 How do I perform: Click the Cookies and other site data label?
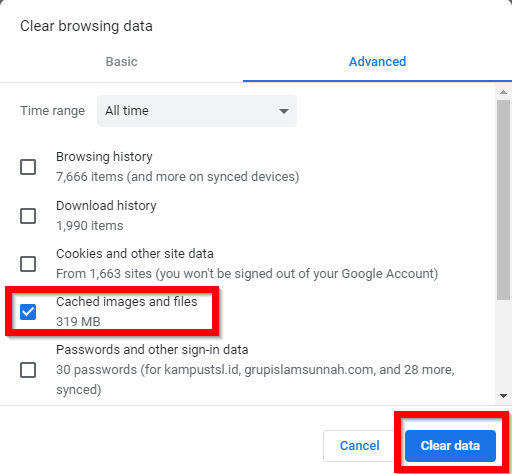(135, 254)
